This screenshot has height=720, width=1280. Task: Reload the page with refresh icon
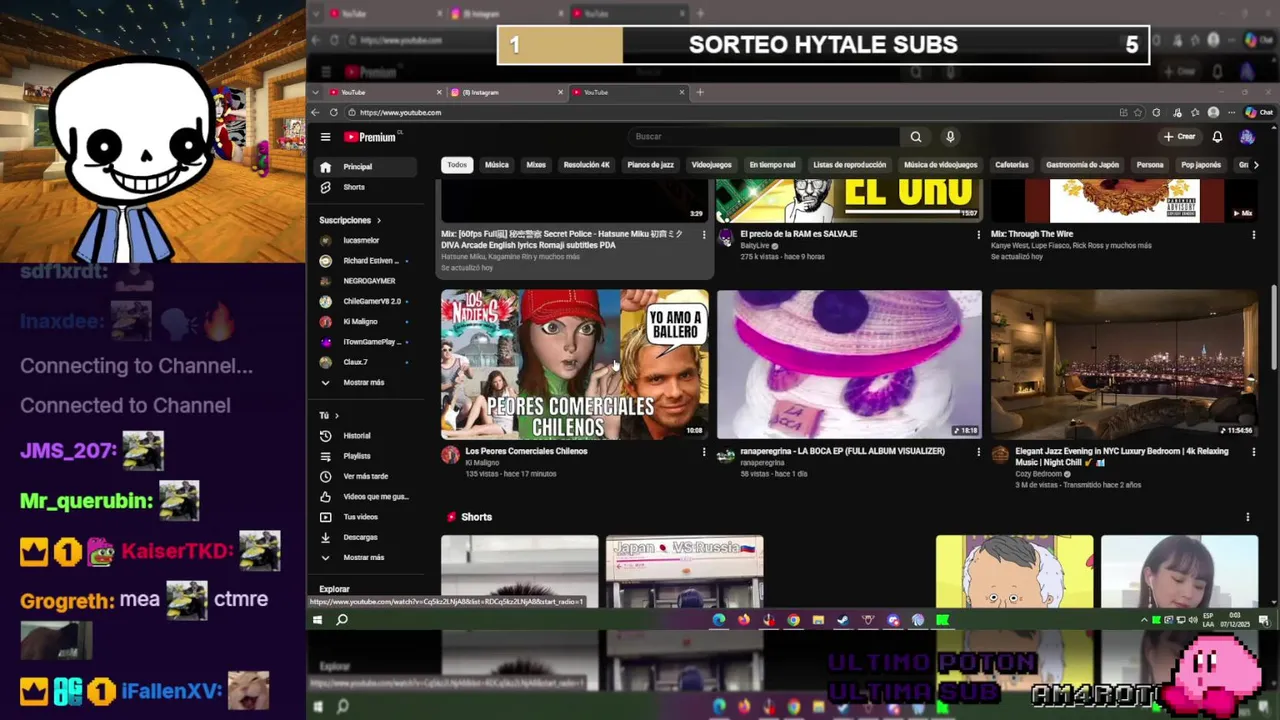(x=334, y=113)
